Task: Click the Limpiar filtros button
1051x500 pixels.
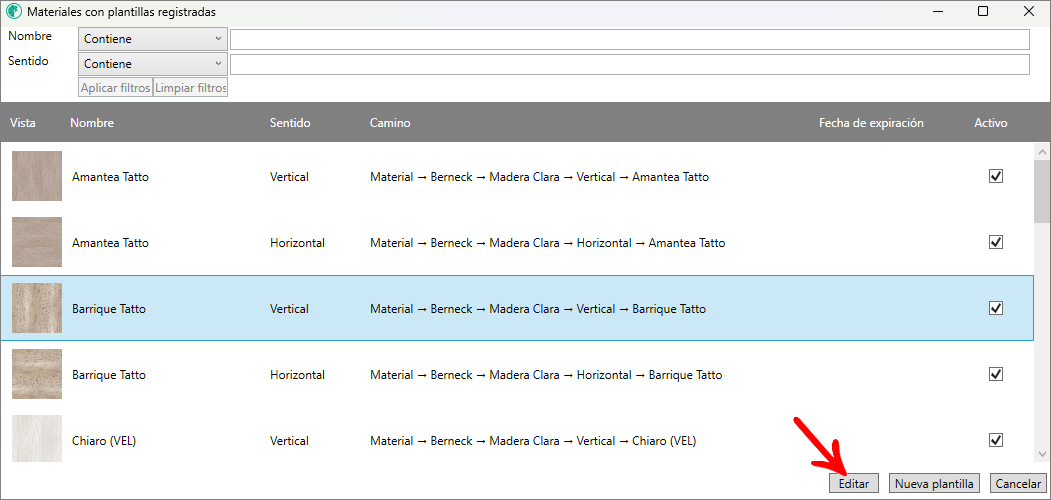Action: [191, 88]
